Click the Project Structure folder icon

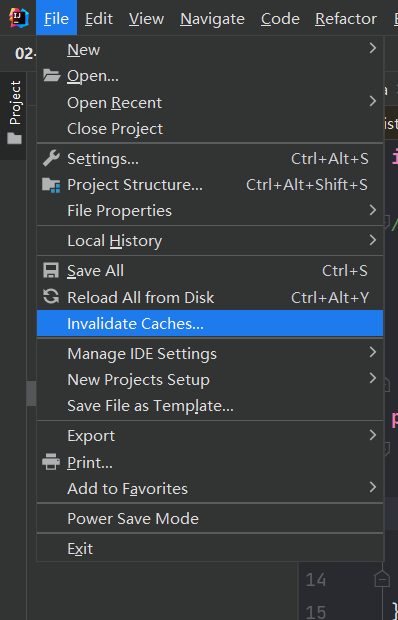51,185
